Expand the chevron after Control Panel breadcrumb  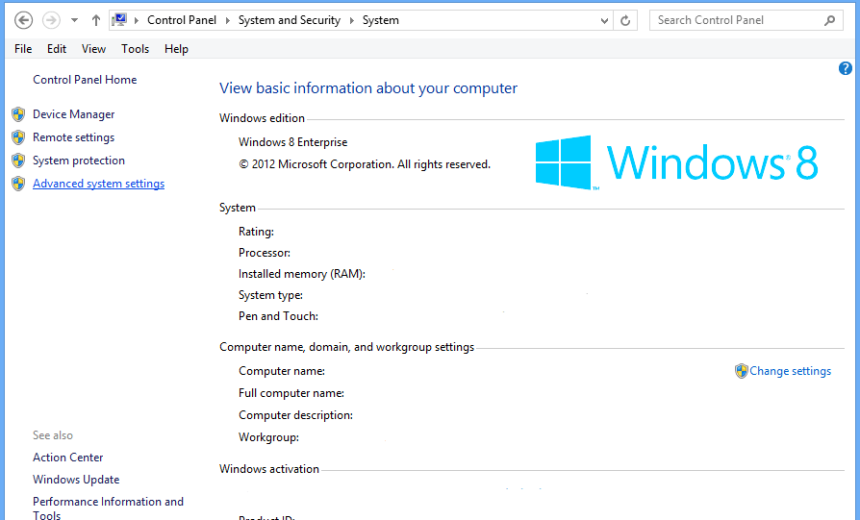230,20
